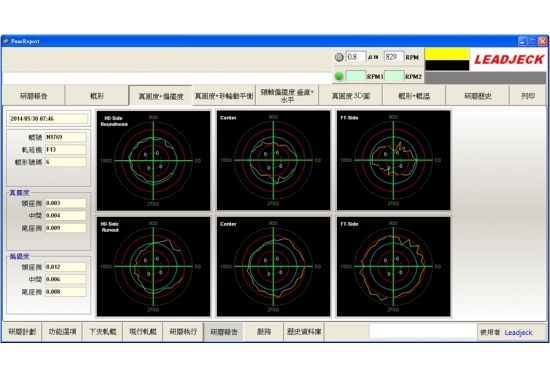Open the 研磨計劃 section
Image resolution: width=550 pixels, height=379 pixels.
22,332
